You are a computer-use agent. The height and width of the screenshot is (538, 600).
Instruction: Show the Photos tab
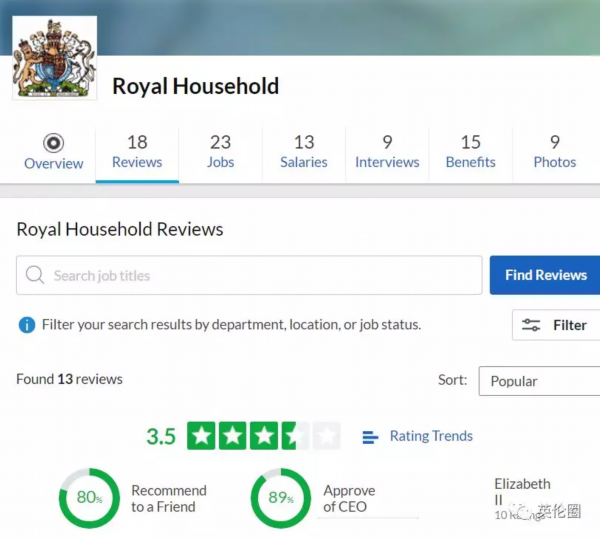[x=554, y=152]
